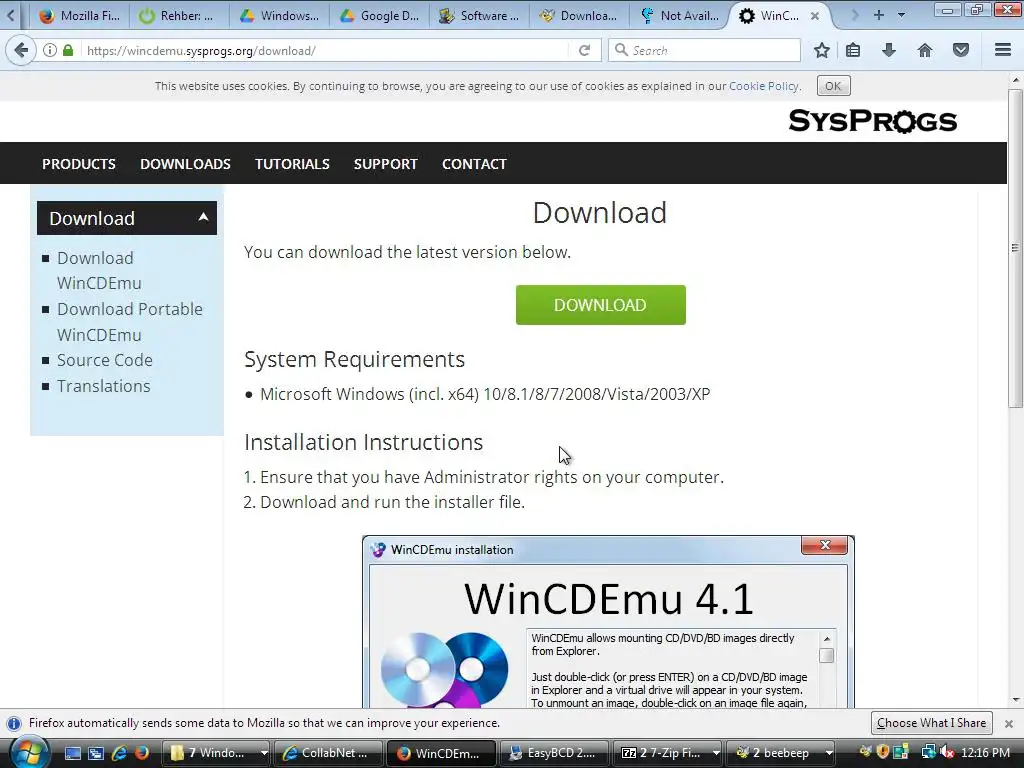The image size is (1024, 768).
Task: Open the Firefox hamburger menu
Action: tap(1003, 50)
